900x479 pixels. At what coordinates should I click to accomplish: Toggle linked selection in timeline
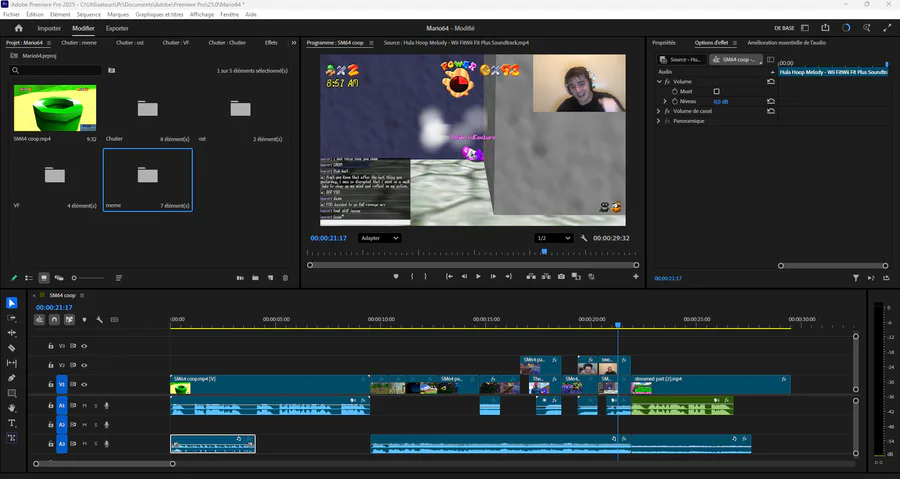tap(69, 320)
